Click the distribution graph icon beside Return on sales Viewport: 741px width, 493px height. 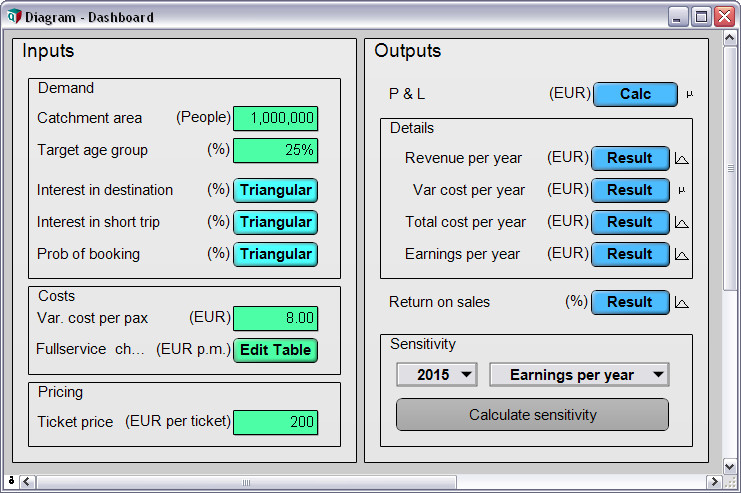coord(682,302)
